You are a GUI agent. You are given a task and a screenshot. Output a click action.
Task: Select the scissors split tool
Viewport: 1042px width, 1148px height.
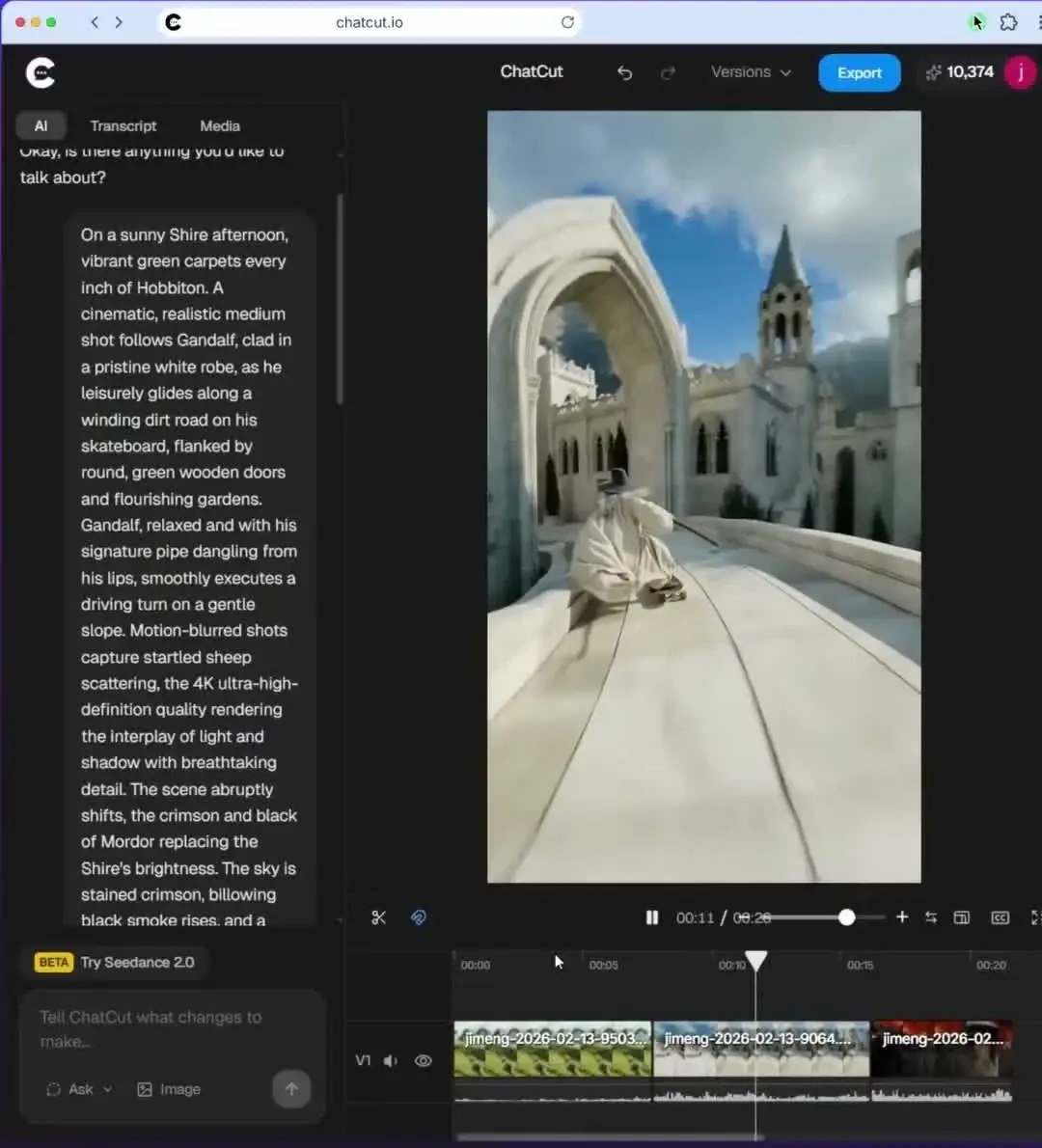378,917
